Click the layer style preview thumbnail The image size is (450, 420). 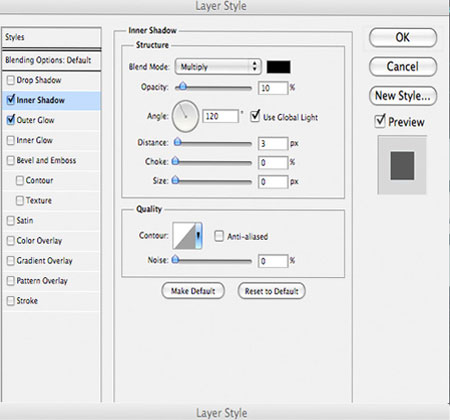pos(402,165)
